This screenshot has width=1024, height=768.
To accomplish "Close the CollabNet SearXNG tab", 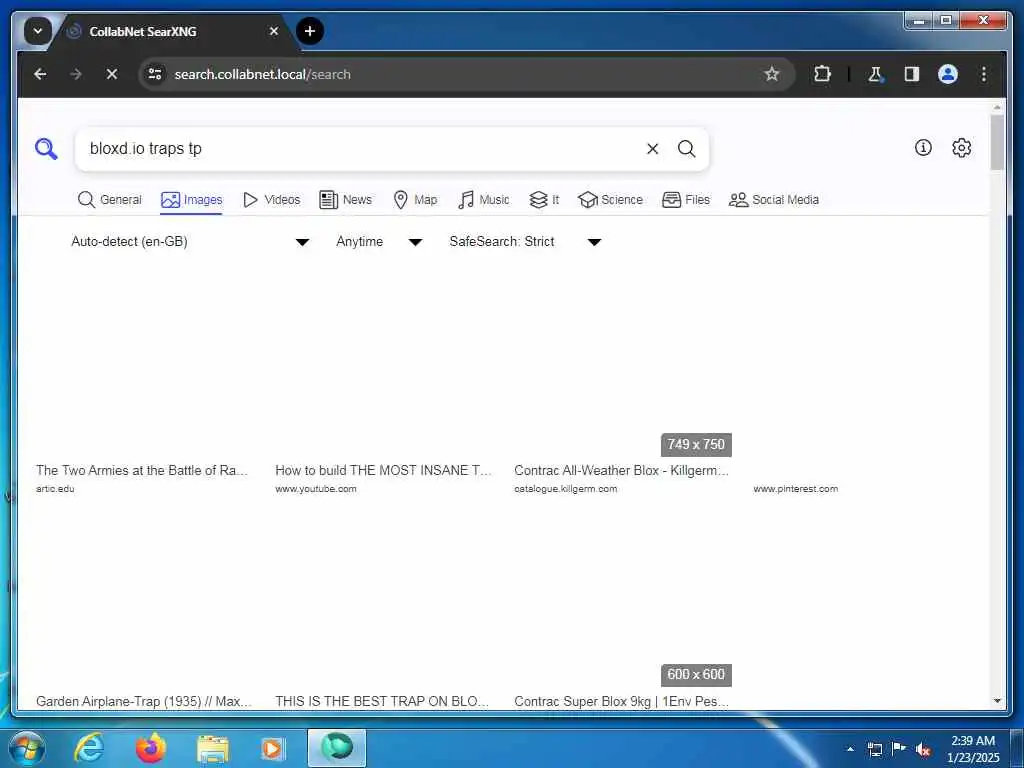I will [x=274, y=31].
